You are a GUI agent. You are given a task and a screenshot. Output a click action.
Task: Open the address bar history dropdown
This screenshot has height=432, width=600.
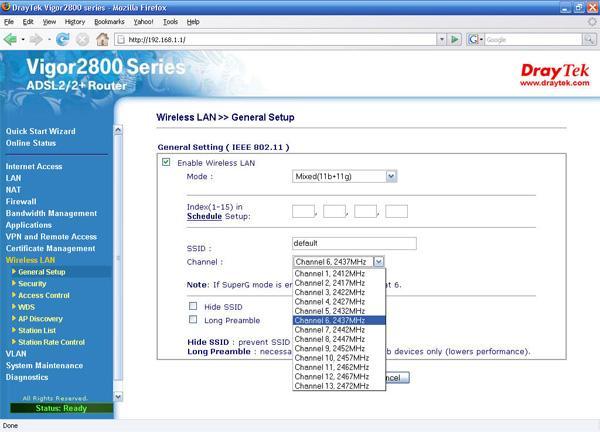click(x=442, y=39)
